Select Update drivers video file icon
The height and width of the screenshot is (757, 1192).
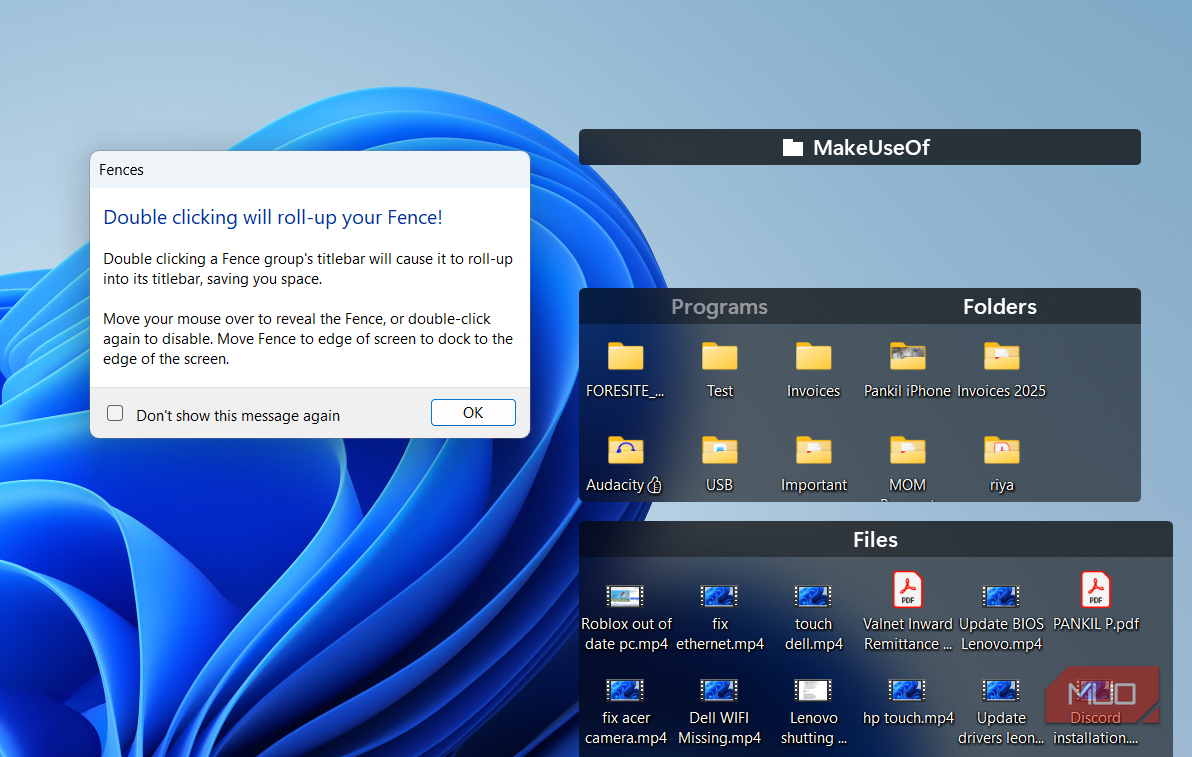[x=1001, y=690]
